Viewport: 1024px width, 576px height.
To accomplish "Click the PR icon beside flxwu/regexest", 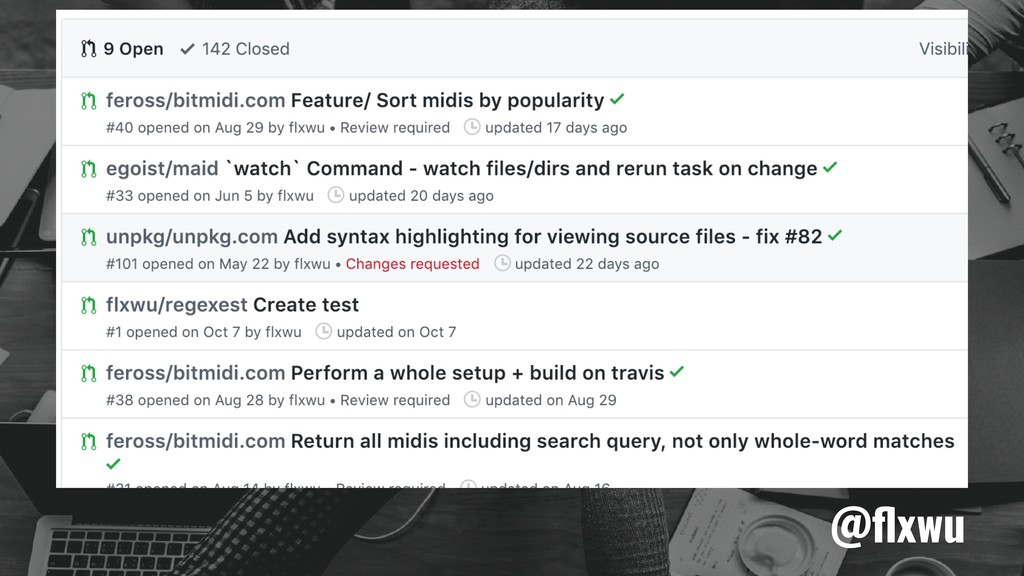I will (88, 305).
